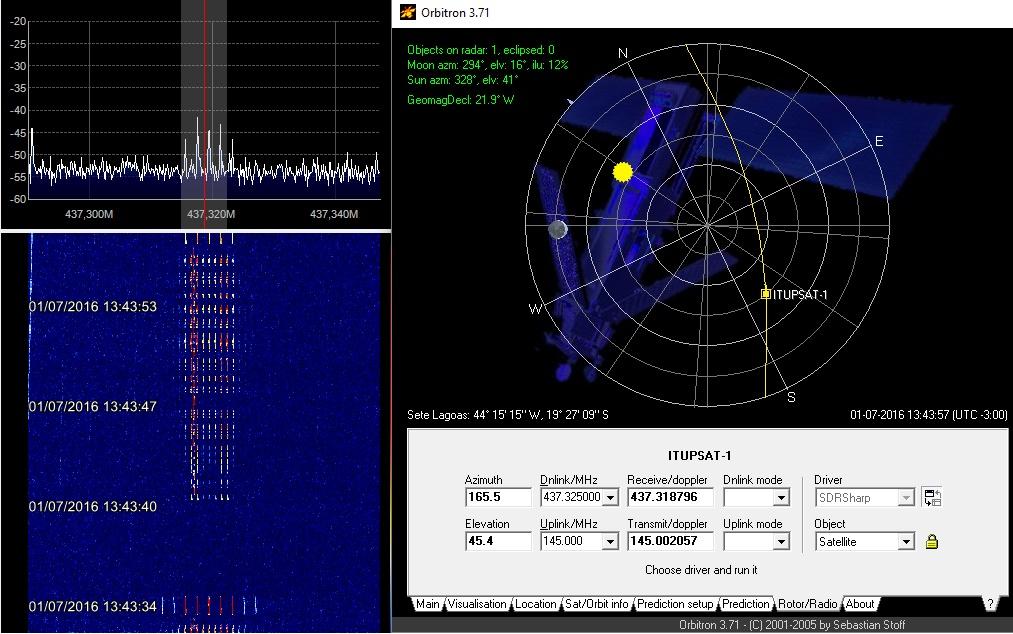Click the Sun icon on radar
This screenshot has width=1013, height=634.
[x=623, y=172]
